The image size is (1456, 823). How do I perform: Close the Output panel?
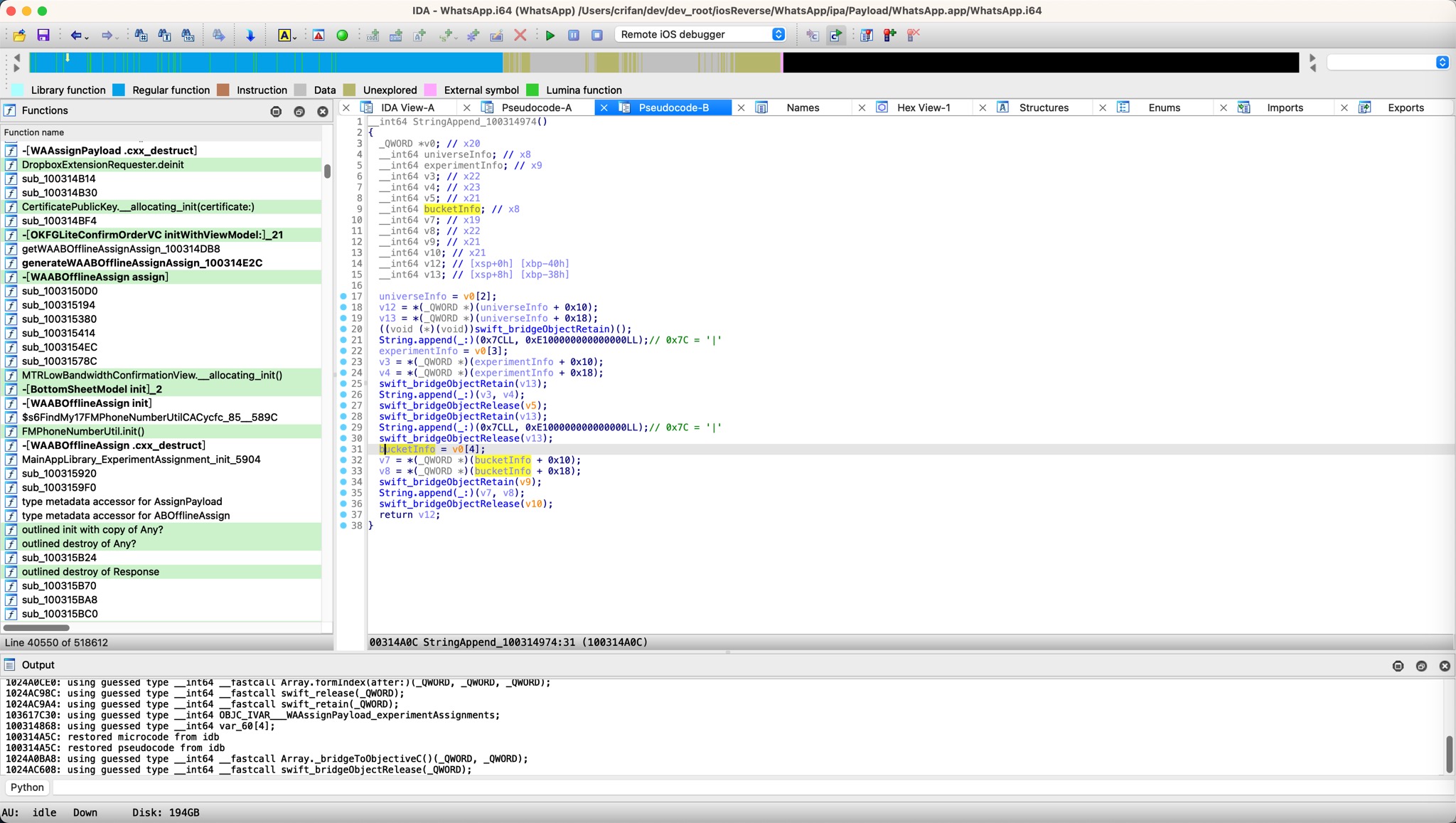[x=1445, y=666]
